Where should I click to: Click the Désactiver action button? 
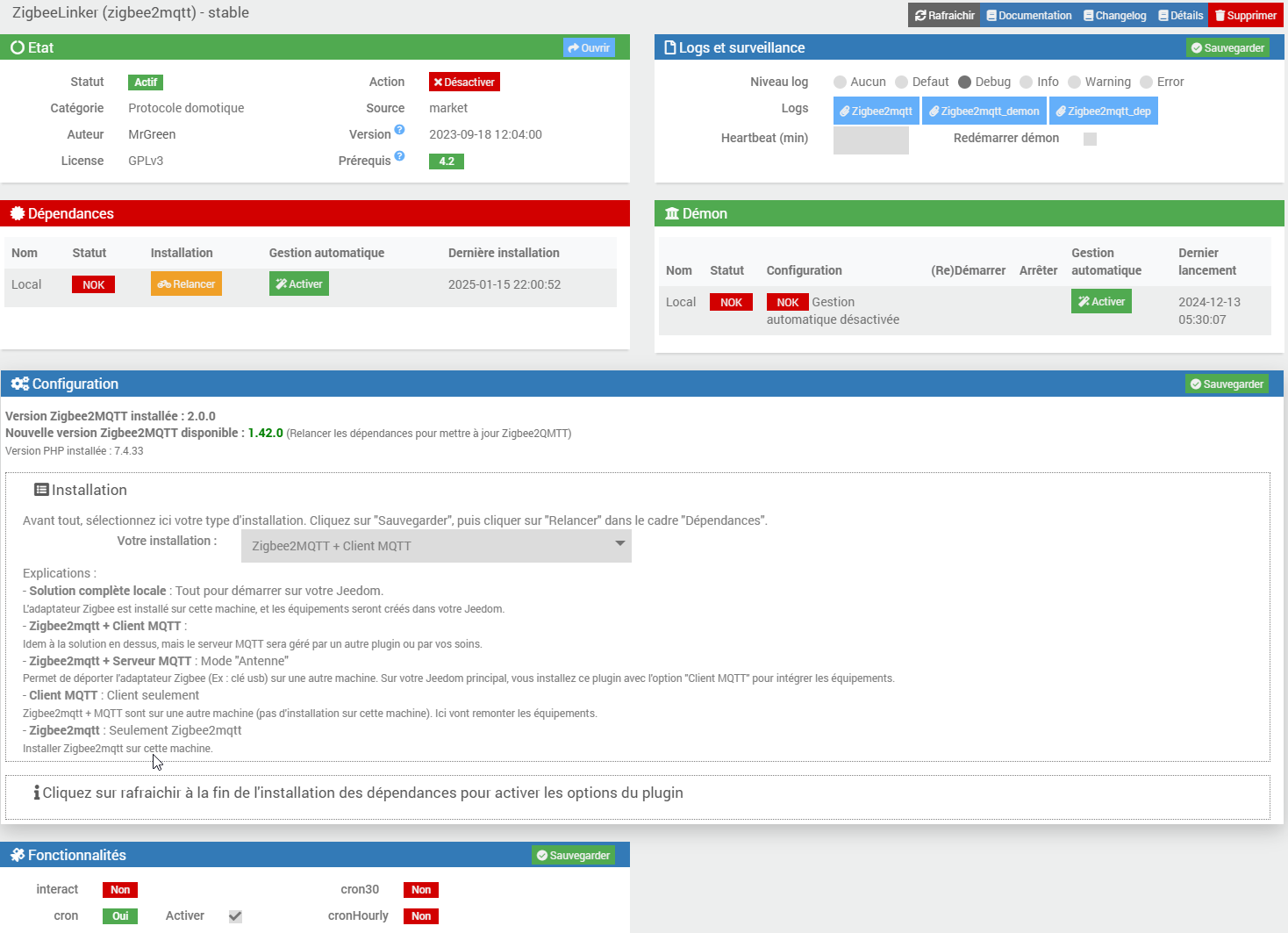click(464, 82)
